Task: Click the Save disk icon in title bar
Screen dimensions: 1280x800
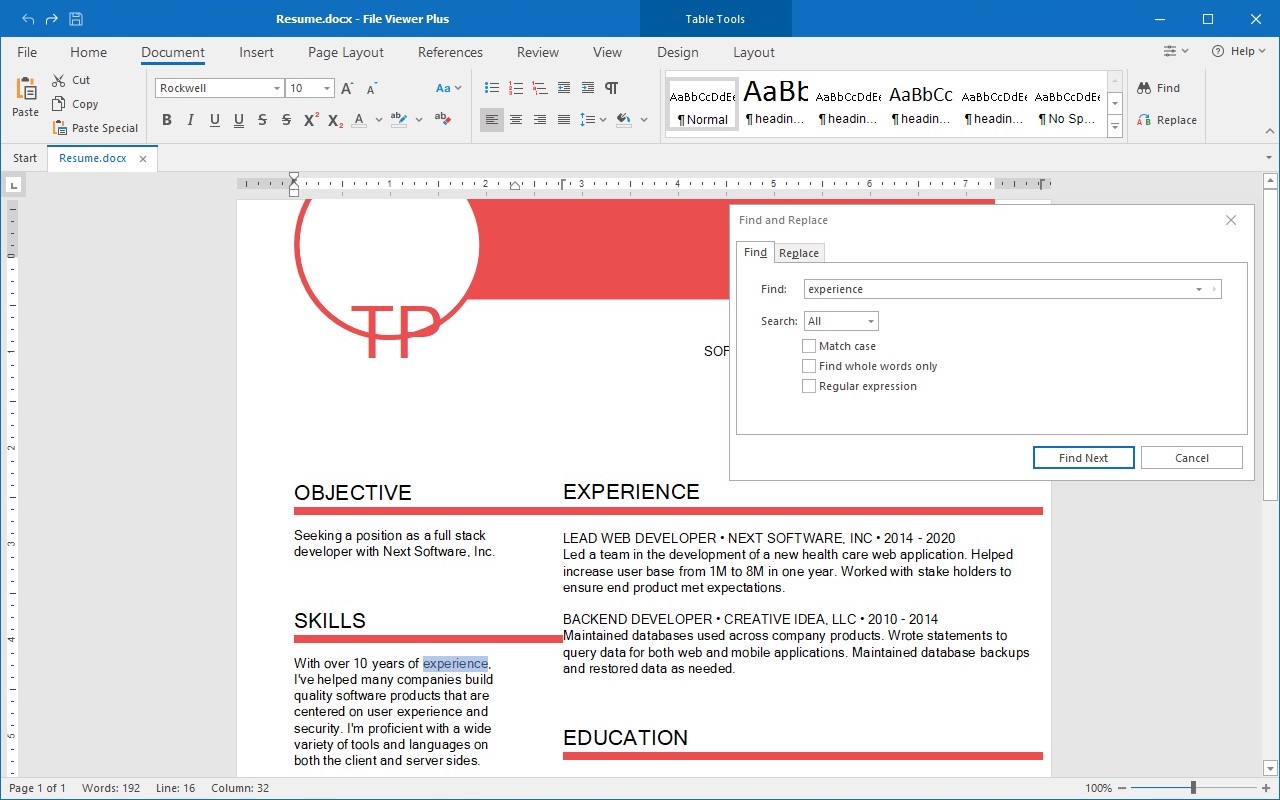Action: pos(76,19)
